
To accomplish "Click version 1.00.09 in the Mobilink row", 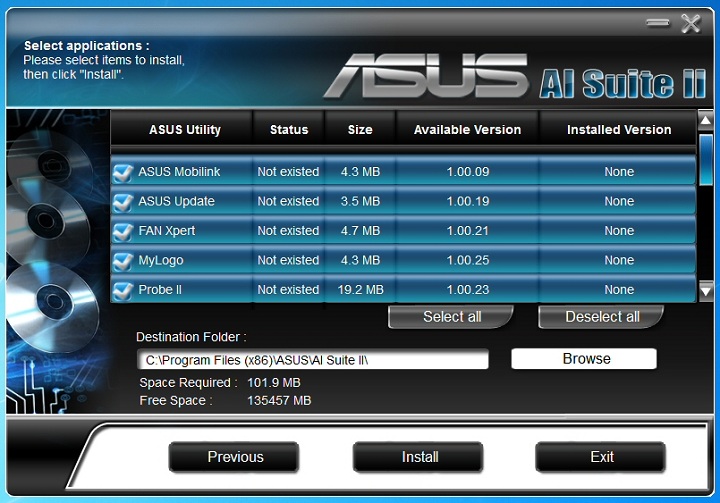I will click(x=468, y=172).
